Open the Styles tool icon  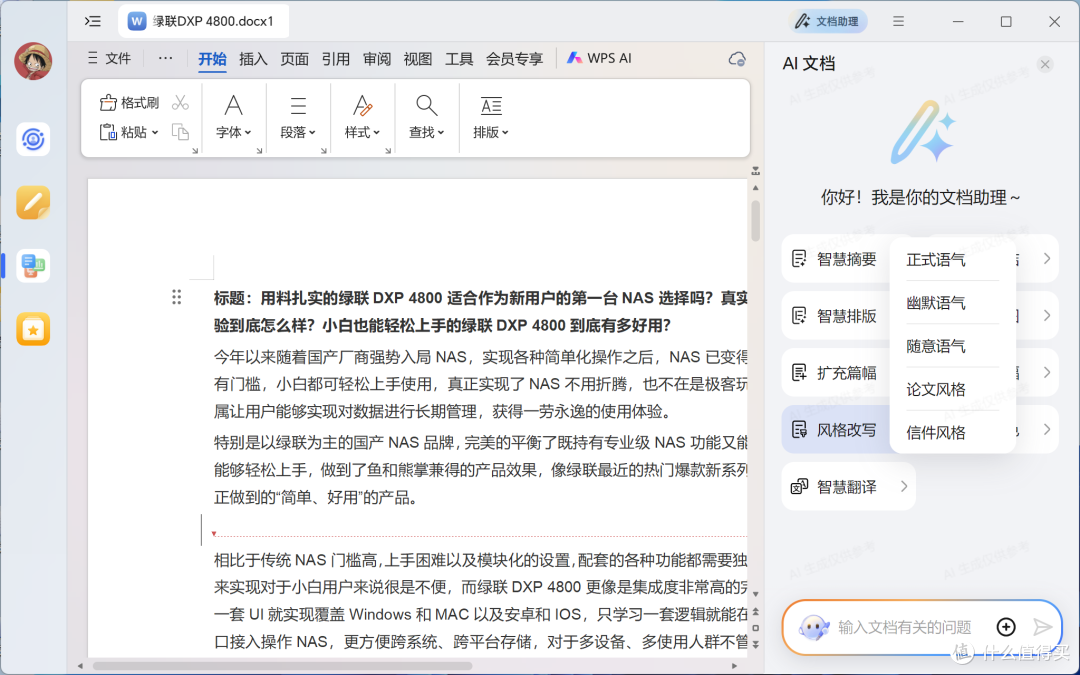click(x=362, y=105)
